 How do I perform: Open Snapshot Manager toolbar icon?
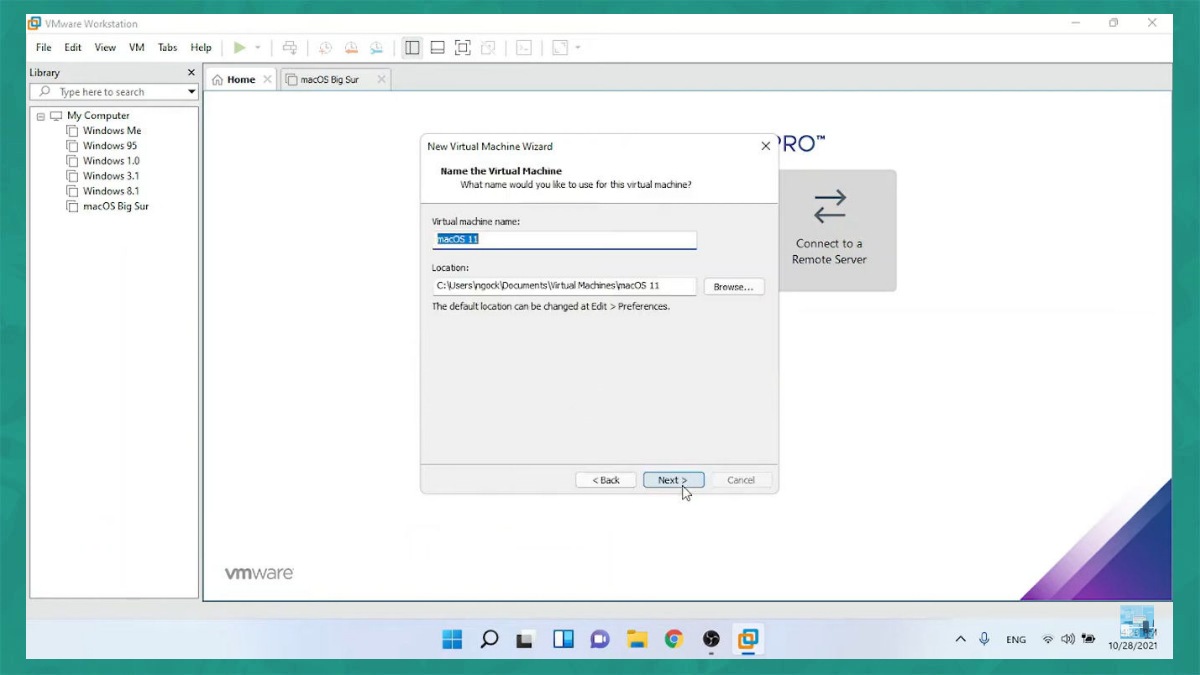click(x=377, y=47)
